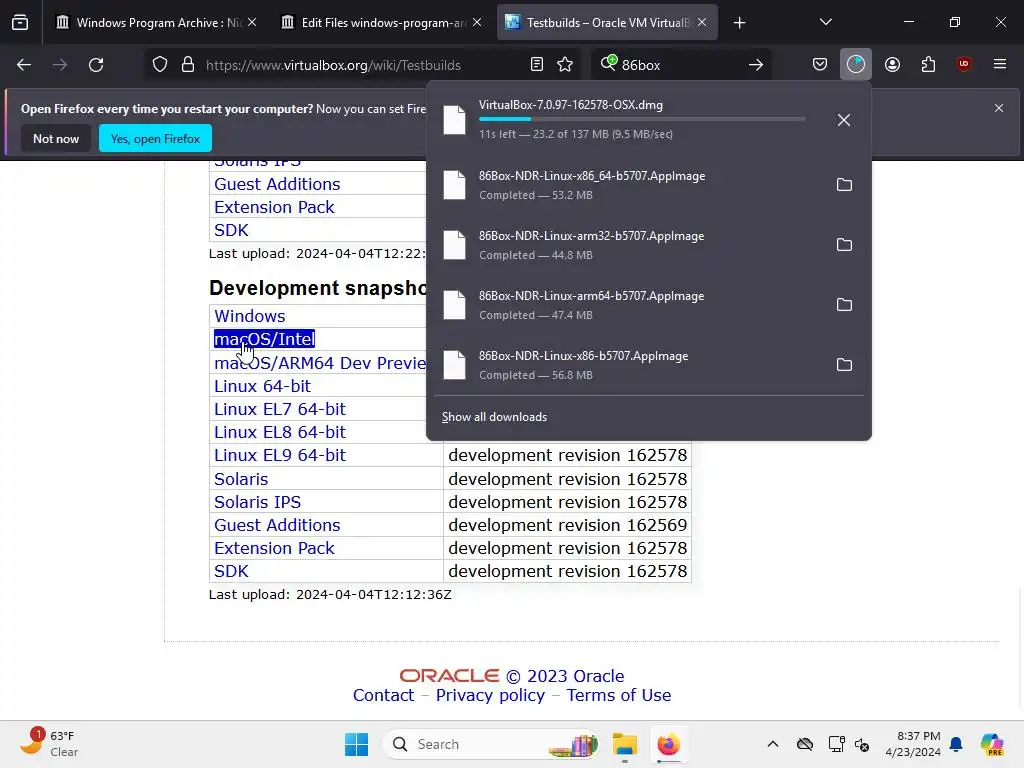Open the lower SDK link

tap(231, 571)
